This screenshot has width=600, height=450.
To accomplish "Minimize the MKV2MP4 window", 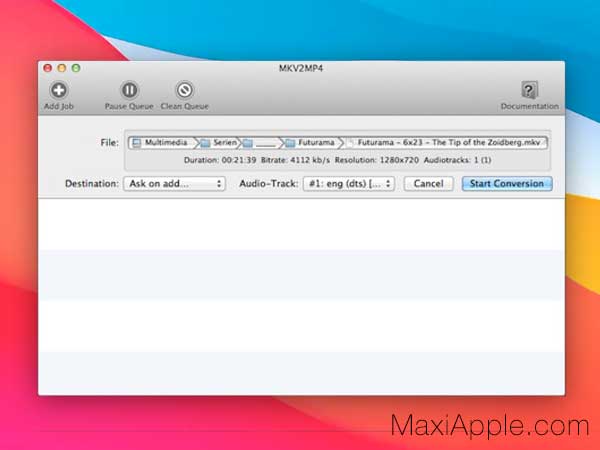I will [62, 68].
